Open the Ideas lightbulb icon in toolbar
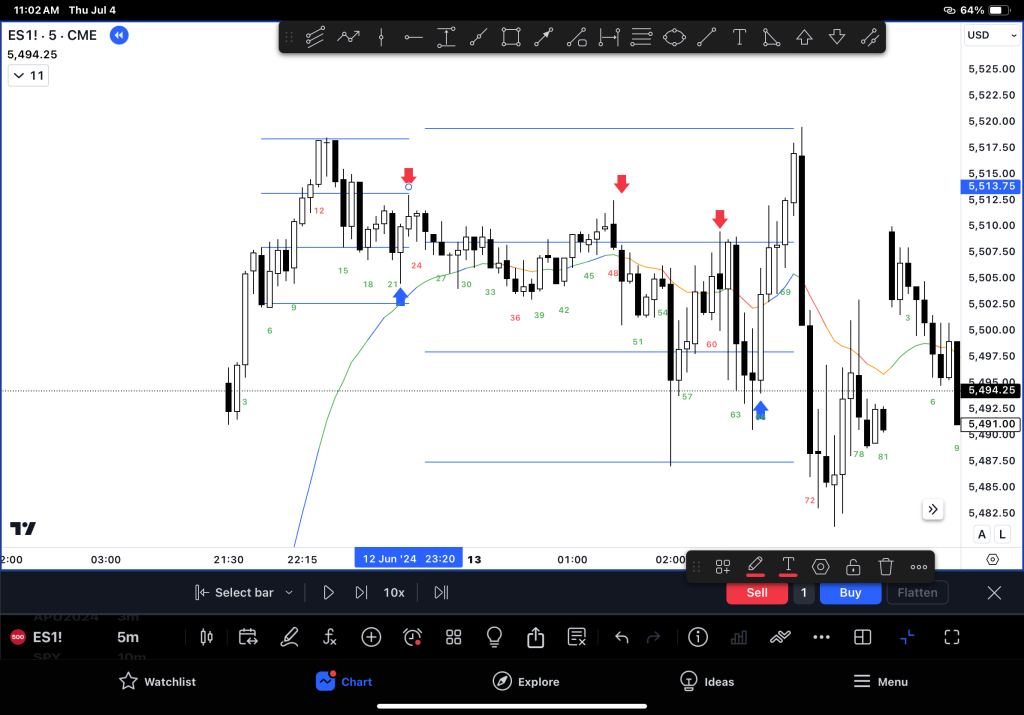1024x715 pixels. pyautogui.click(x=493, y=637)
